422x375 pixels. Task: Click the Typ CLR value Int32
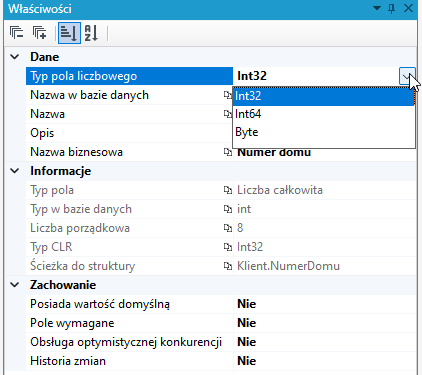[250, 247]
